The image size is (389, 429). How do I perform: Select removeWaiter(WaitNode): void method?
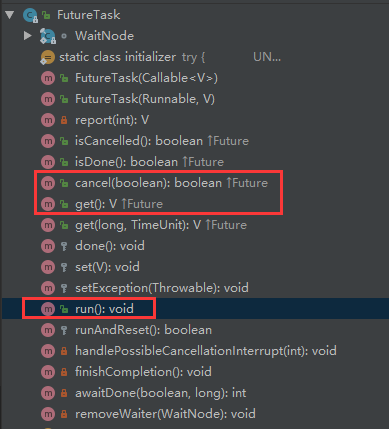[x=165, y=414]
